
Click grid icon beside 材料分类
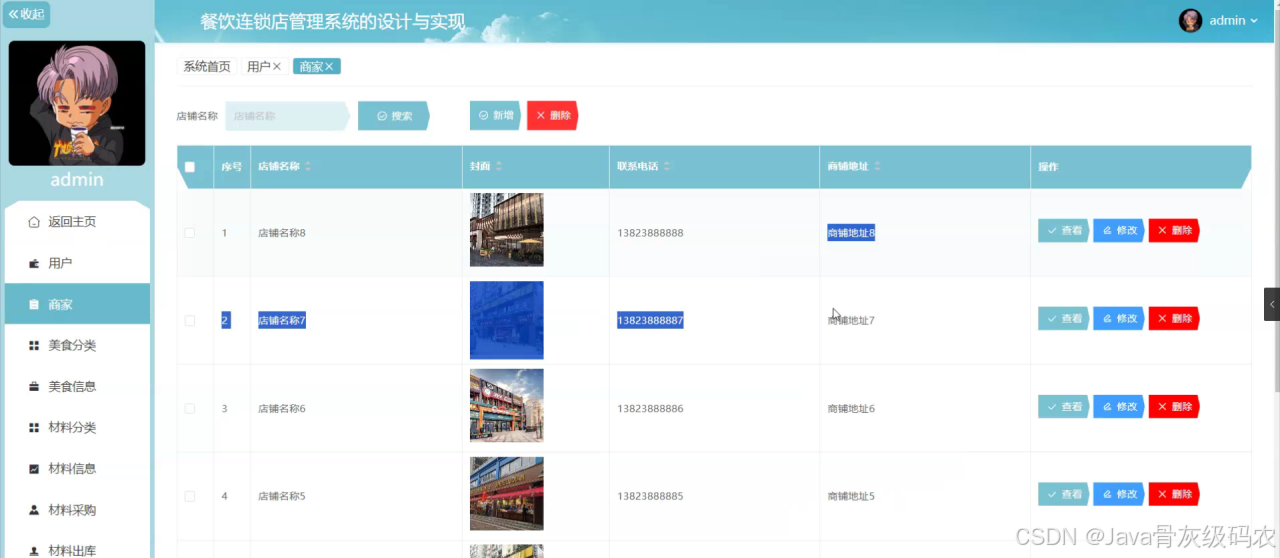tap(34, 427)
